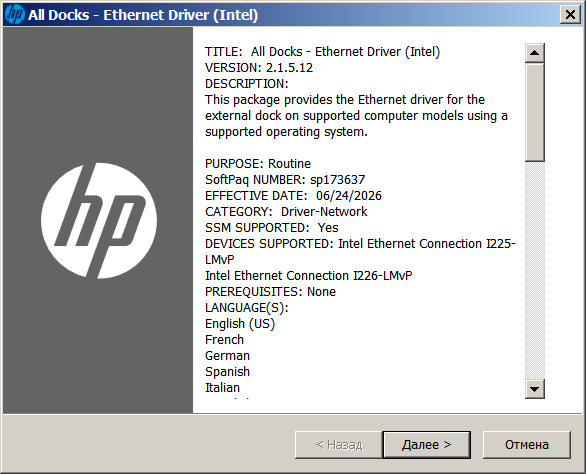Image resolution: width=586 pixels, height=474 pixels.
Task: Click the empty scrollbar track below the thumb
Action: point(534,271)
